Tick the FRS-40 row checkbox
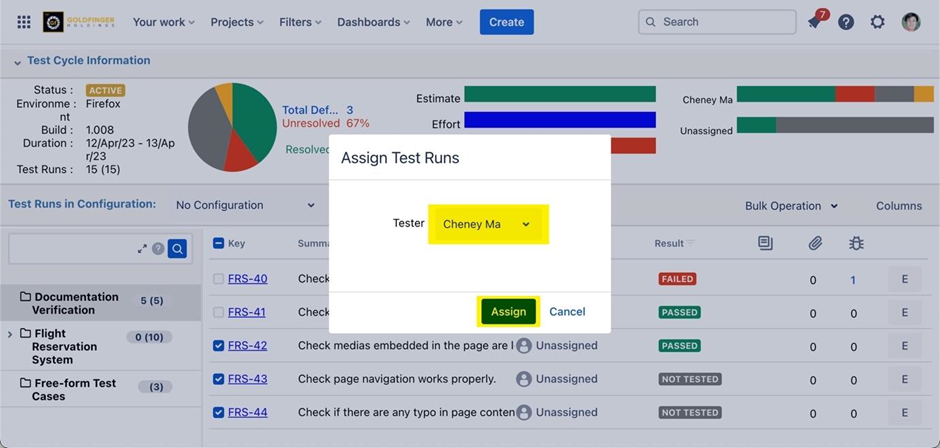Screen dimensions: 940x448 (218, 279)
